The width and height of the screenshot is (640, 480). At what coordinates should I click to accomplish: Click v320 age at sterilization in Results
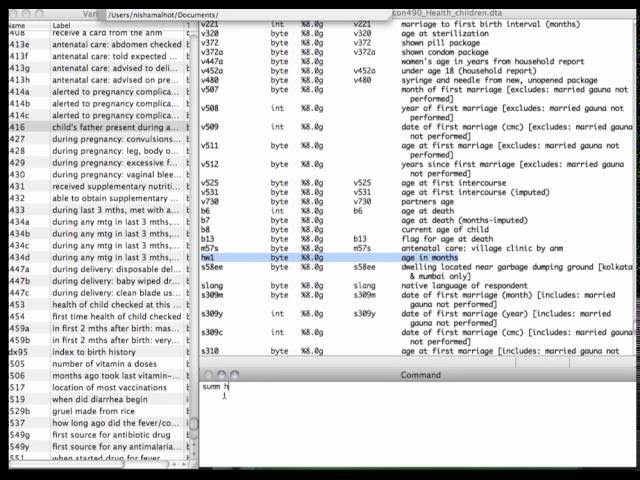click(x=344, y=33)
